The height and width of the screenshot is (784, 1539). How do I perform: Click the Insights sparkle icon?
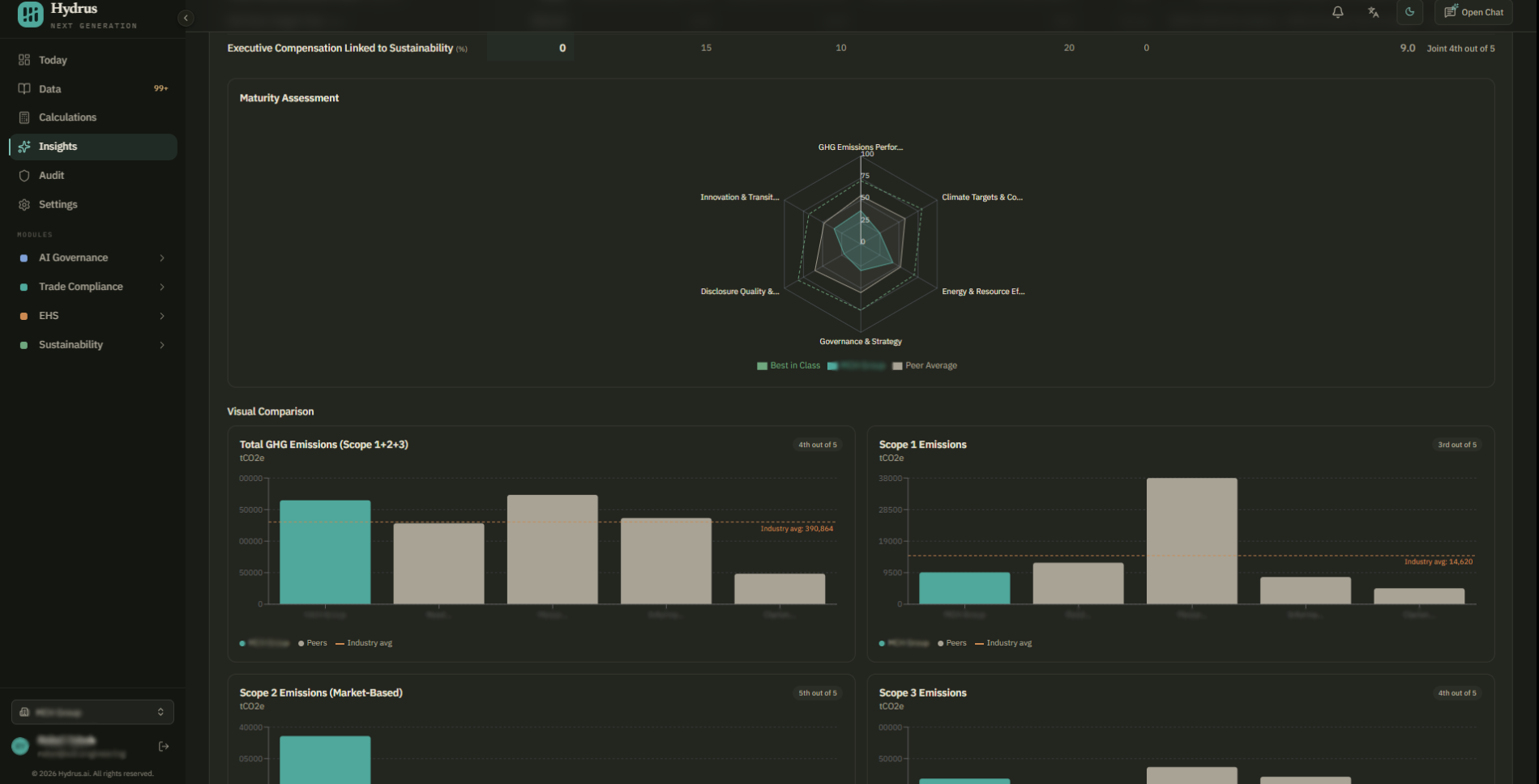tap(24, 147)
